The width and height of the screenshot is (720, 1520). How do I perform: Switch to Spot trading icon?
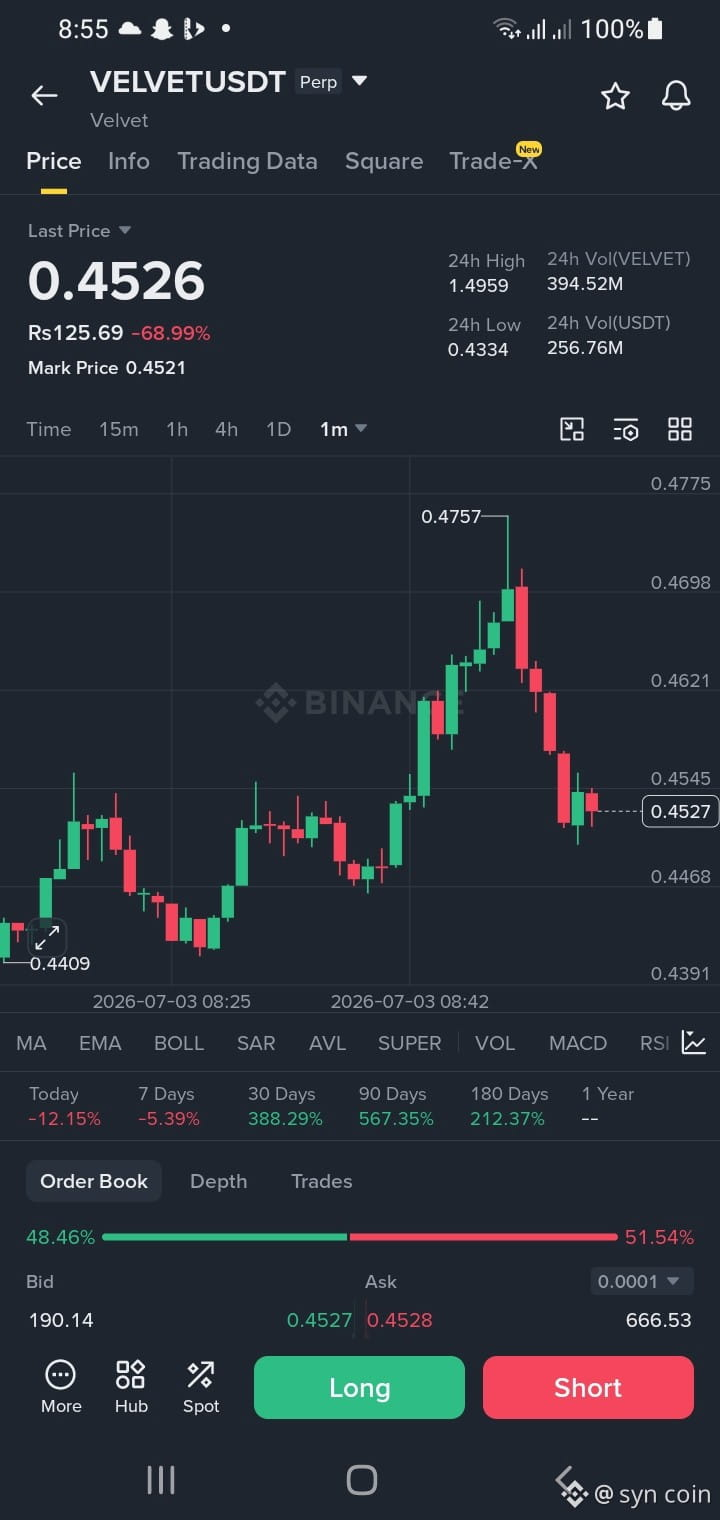pyautogui.click(x=201, y=1387)
